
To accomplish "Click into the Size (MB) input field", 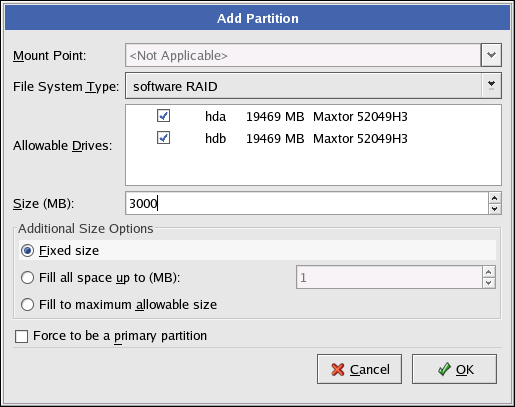I will pos(307,203).
